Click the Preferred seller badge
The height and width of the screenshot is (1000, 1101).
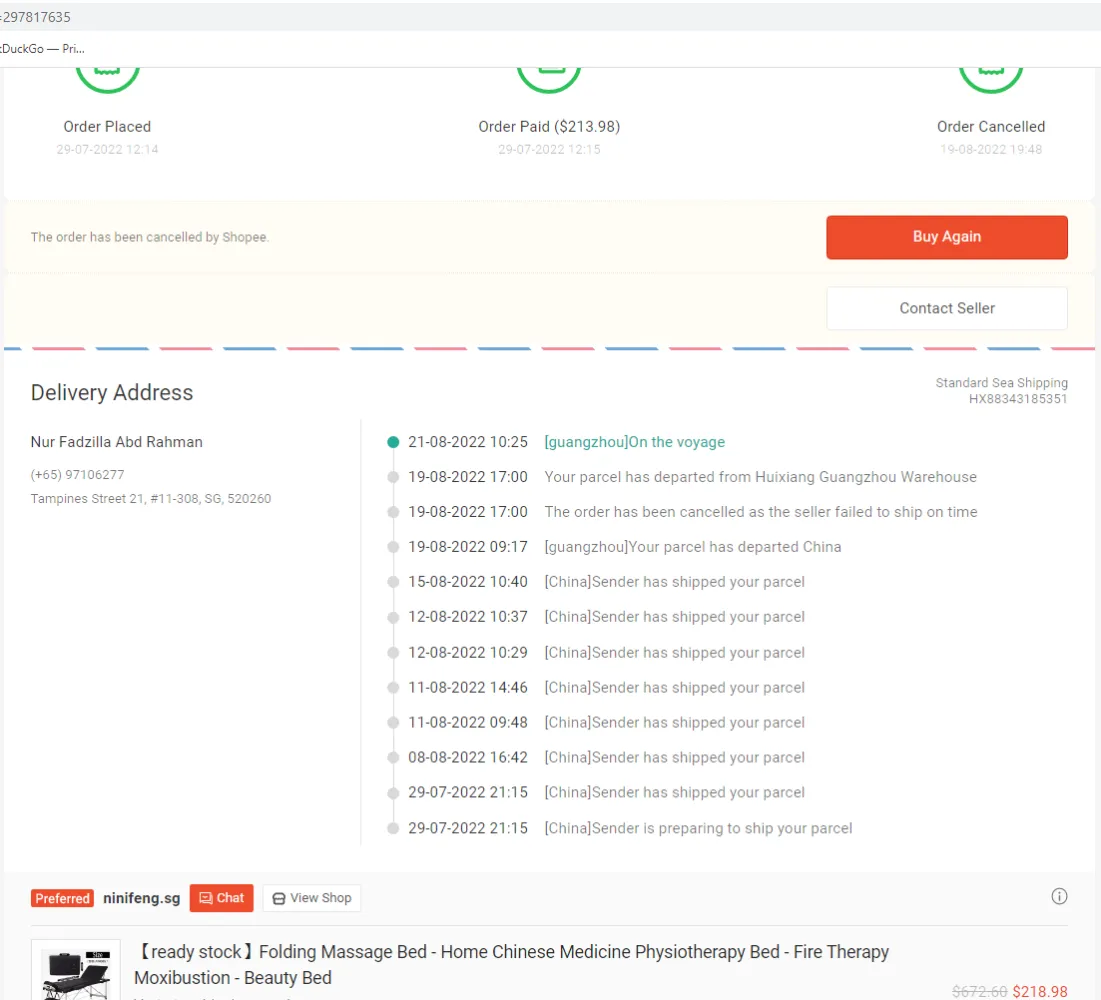[62, 898]
